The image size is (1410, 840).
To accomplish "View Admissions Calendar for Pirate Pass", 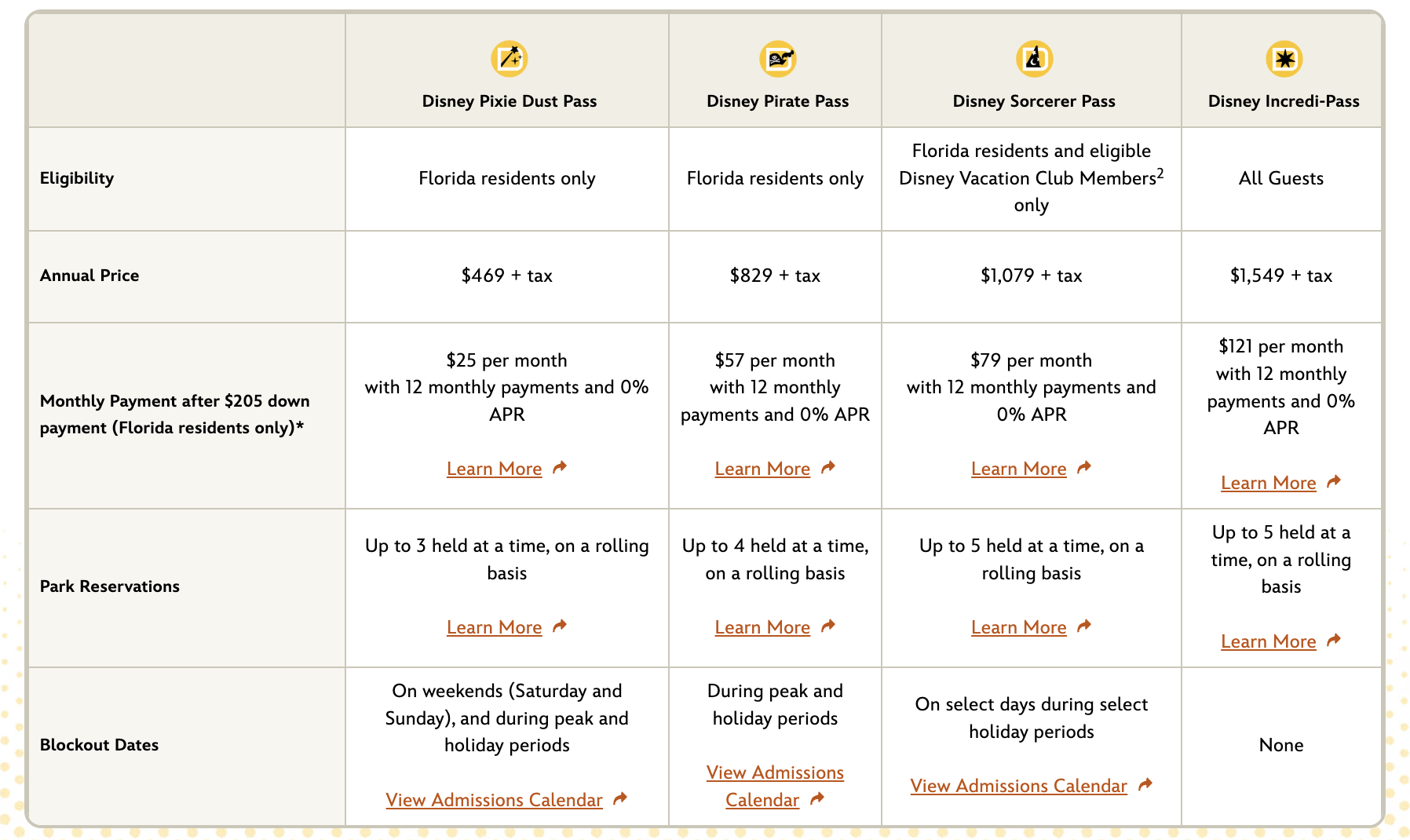I will (775, 773).
